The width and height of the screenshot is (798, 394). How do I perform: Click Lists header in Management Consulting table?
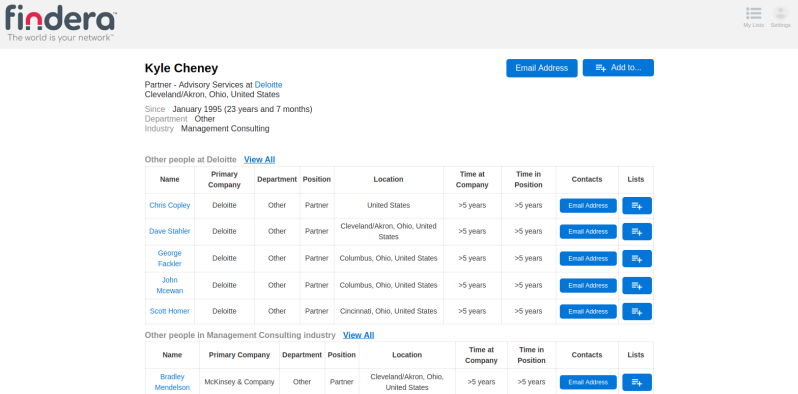point(636,355)
